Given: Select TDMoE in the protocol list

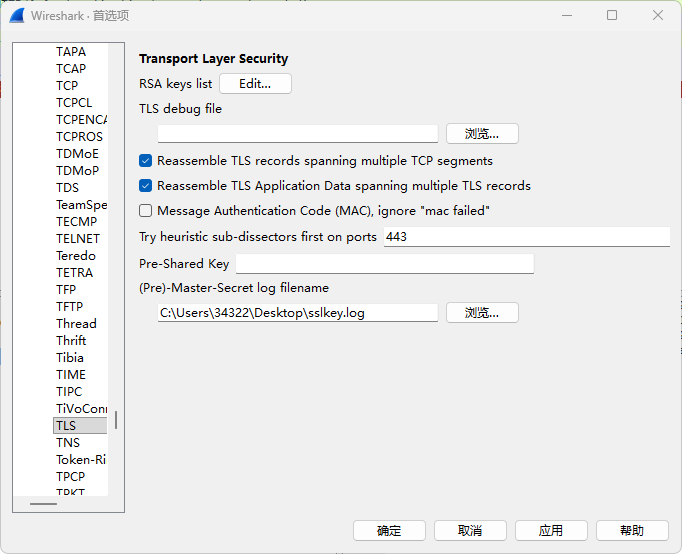Looking at the screenshot, I should point(77,154).
